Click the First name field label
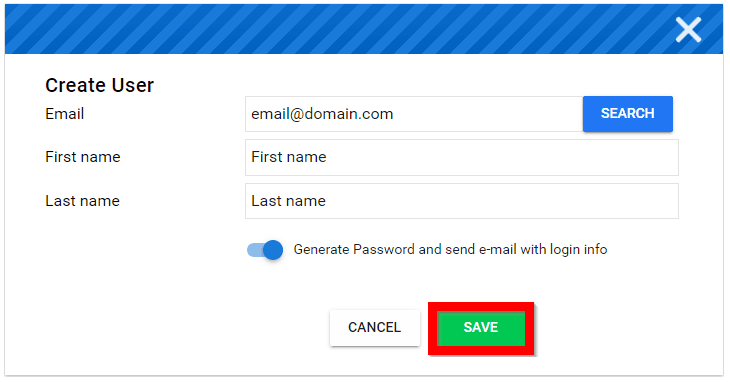The image size is (730, 382). 83,157
